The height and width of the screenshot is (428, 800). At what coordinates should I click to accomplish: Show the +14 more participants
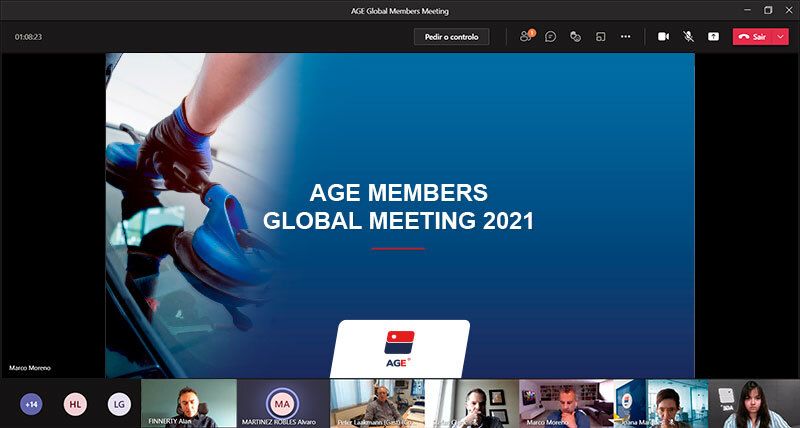(x=32, y=405)
